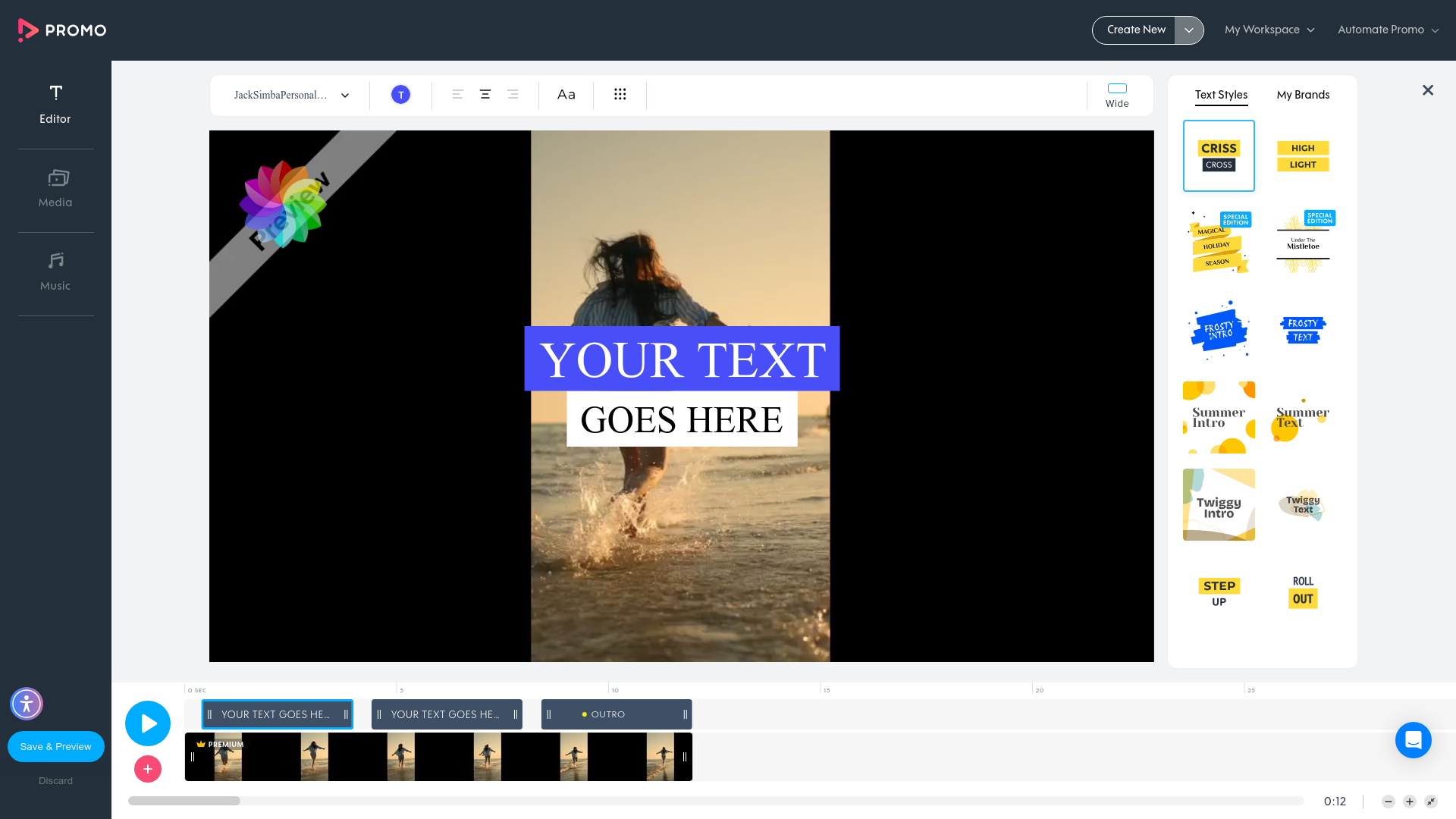The width and height of the screenshot is (1456, 819).
Task: Click the Discard link
Action: click(x=55, y=780)
